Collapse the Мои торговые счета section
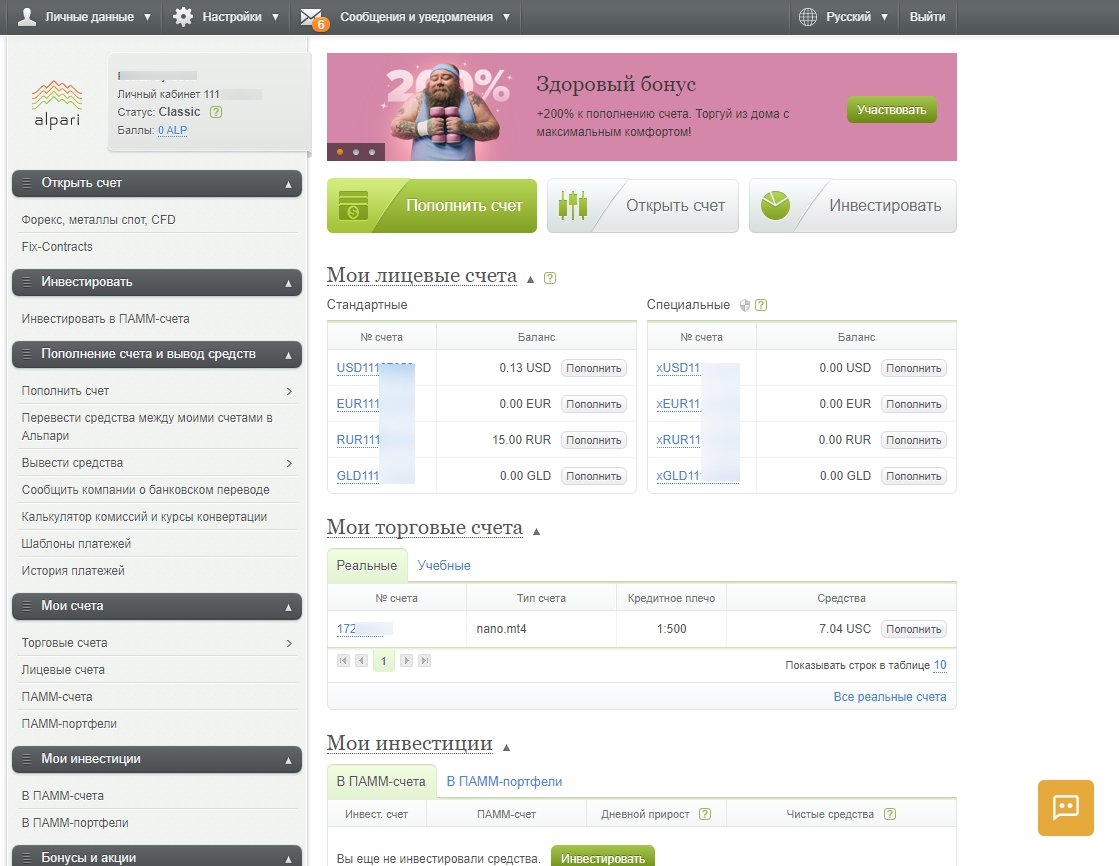The image size is (1119, 866). point(537,531)
